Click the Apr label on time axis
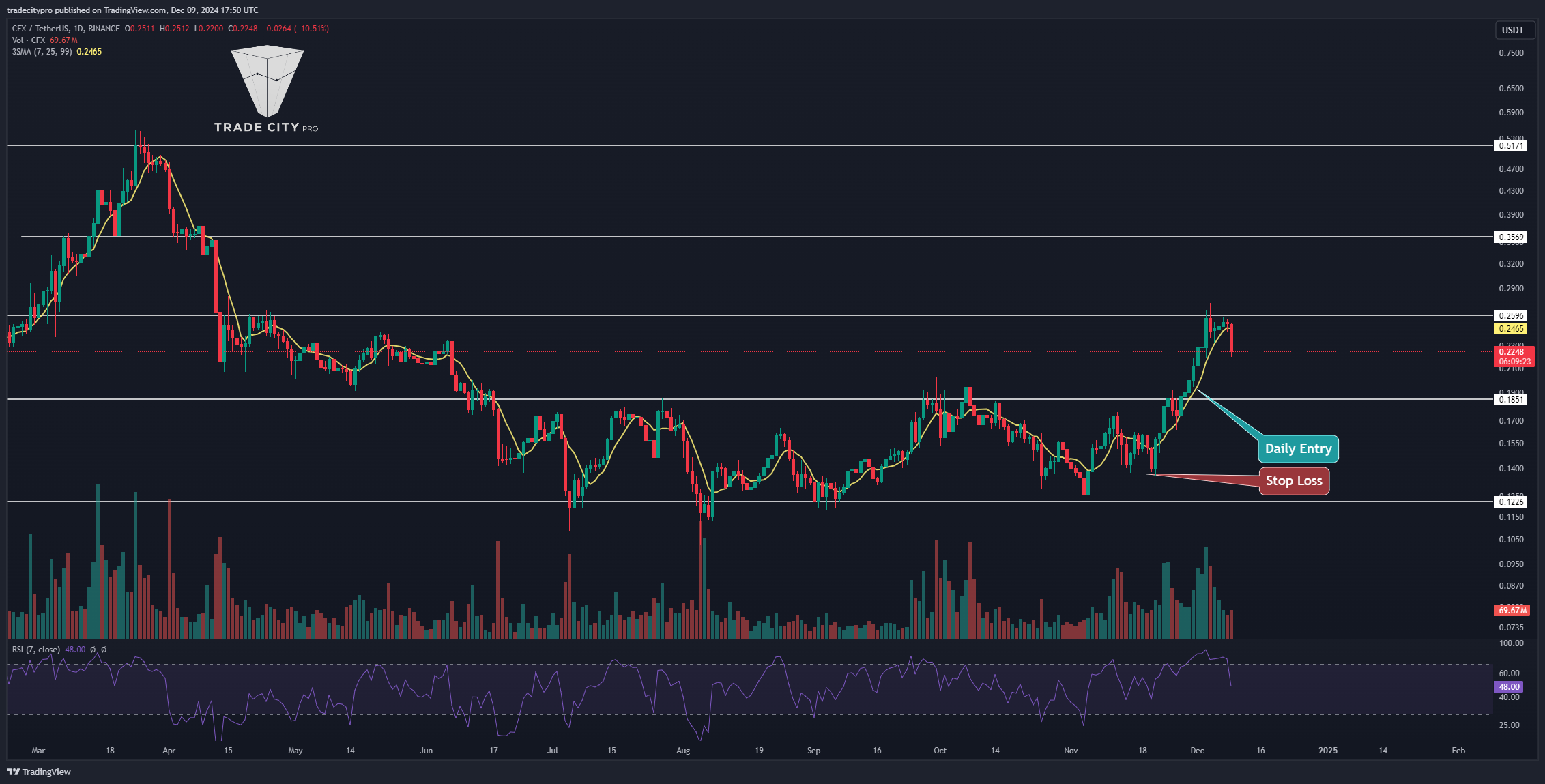Screen dimensions: 1545x784 (x=169, y=751)
